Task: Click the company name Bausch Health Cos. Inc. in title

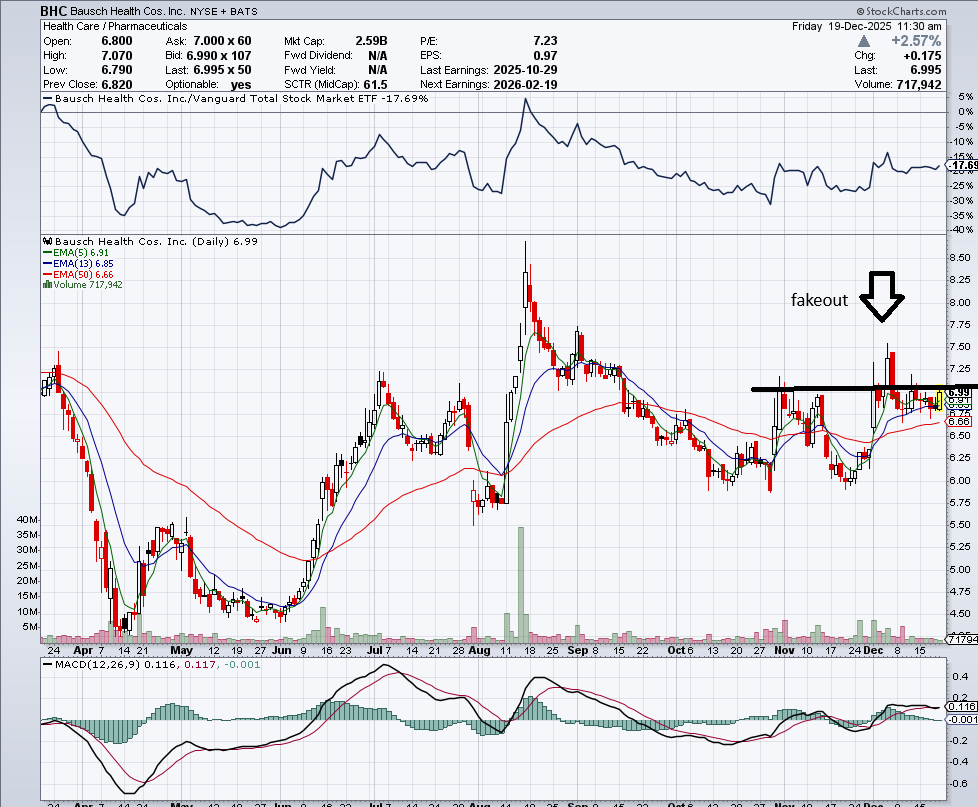Action: (x=128, y=11)
